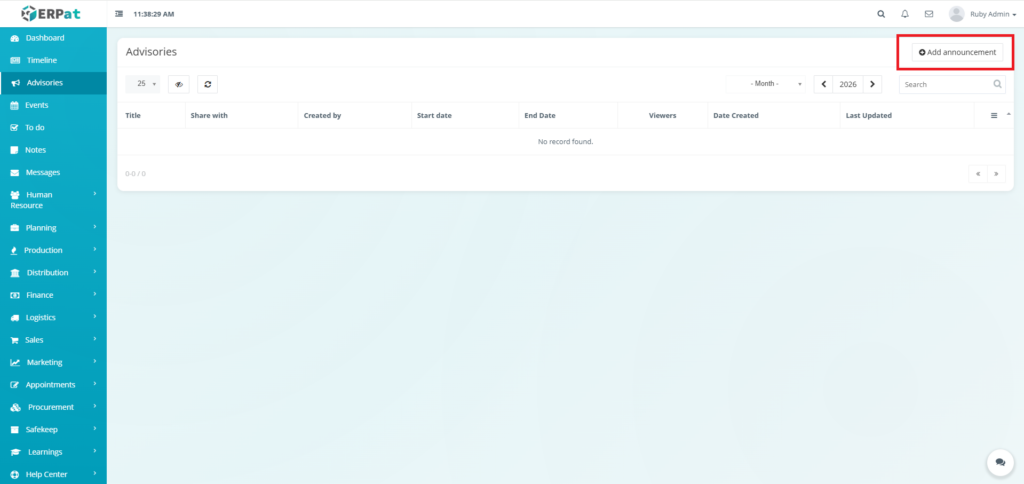Open the mail envelope icon in header

pos(929,14)
